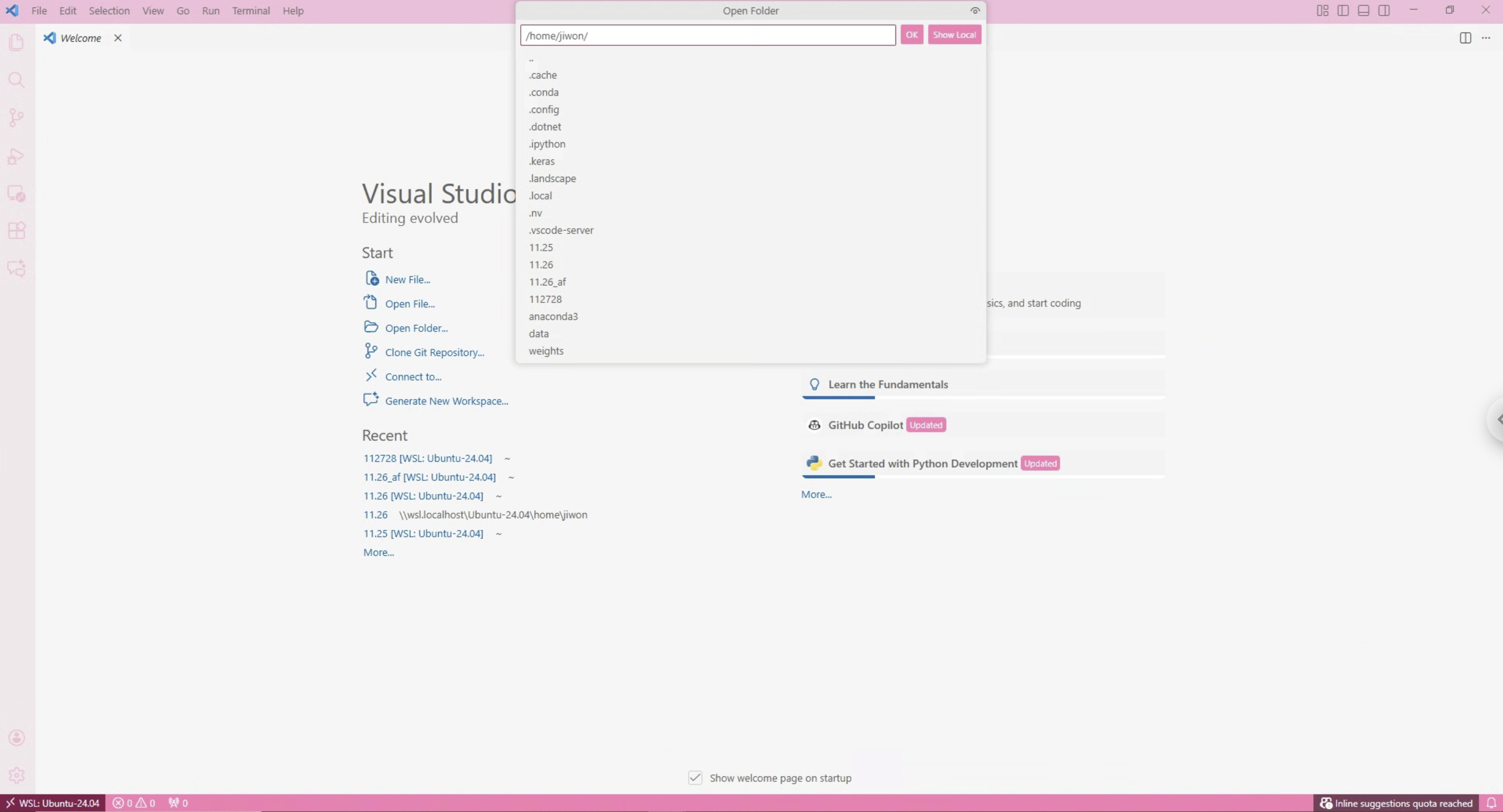Viewport: 1503px width, 812px height.
Task: Open the Manage gear icon
Action: click(16, 775)
